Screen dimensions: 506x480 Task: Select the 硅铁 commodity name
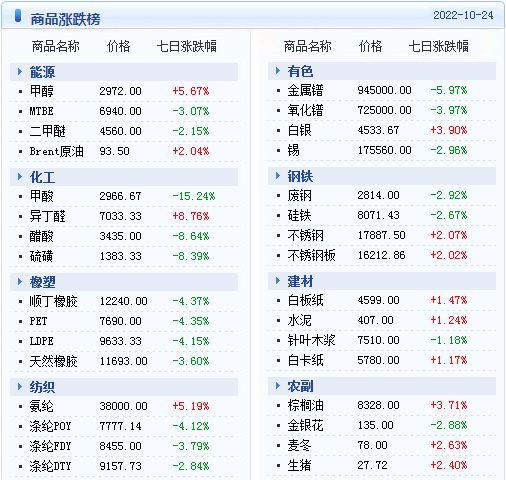point(300,215)
